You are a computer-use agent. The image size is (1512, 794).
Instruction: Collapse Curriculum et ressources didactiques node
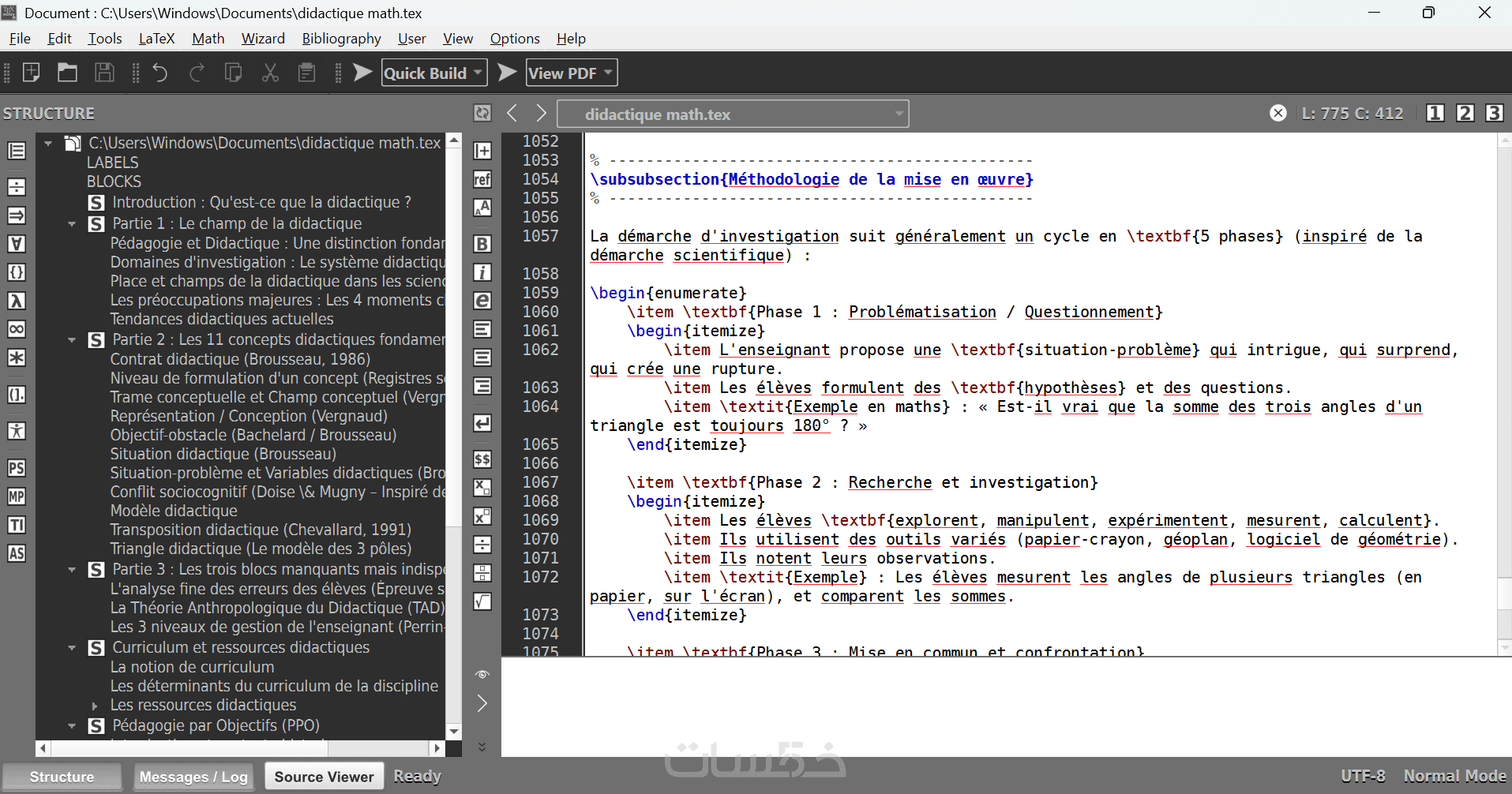click(72, 648)
